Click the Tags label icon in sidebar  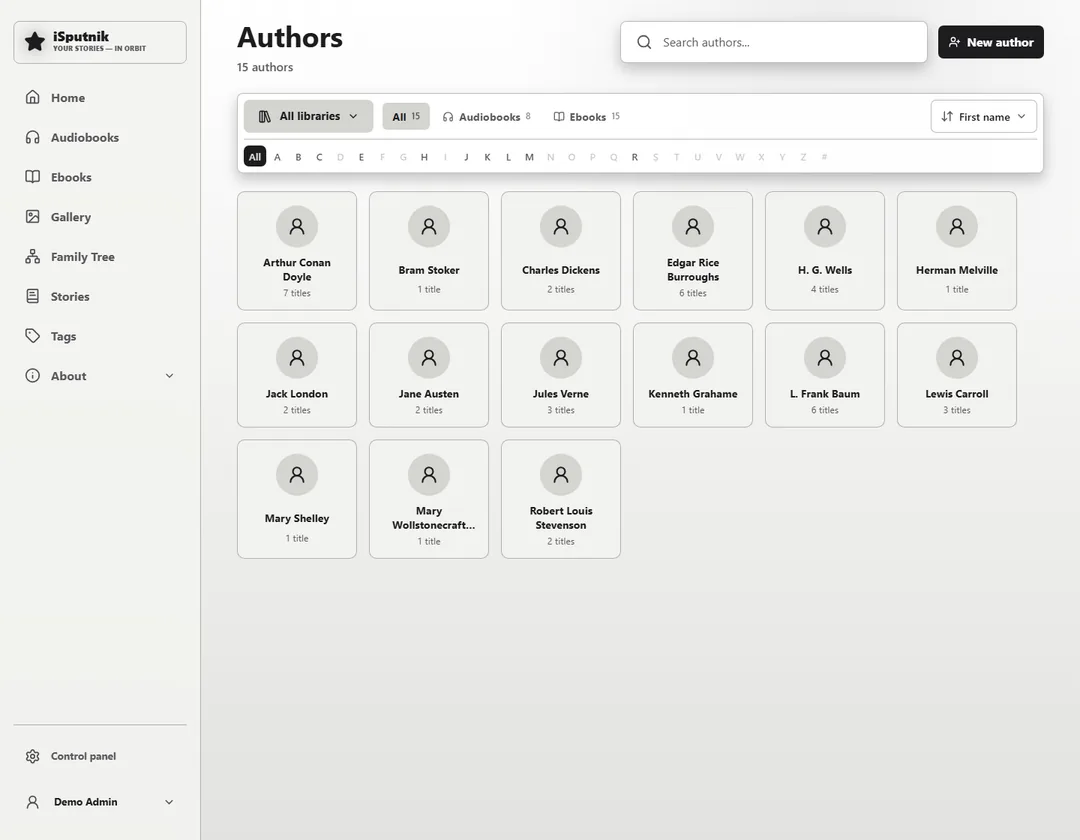click(32, 336)
